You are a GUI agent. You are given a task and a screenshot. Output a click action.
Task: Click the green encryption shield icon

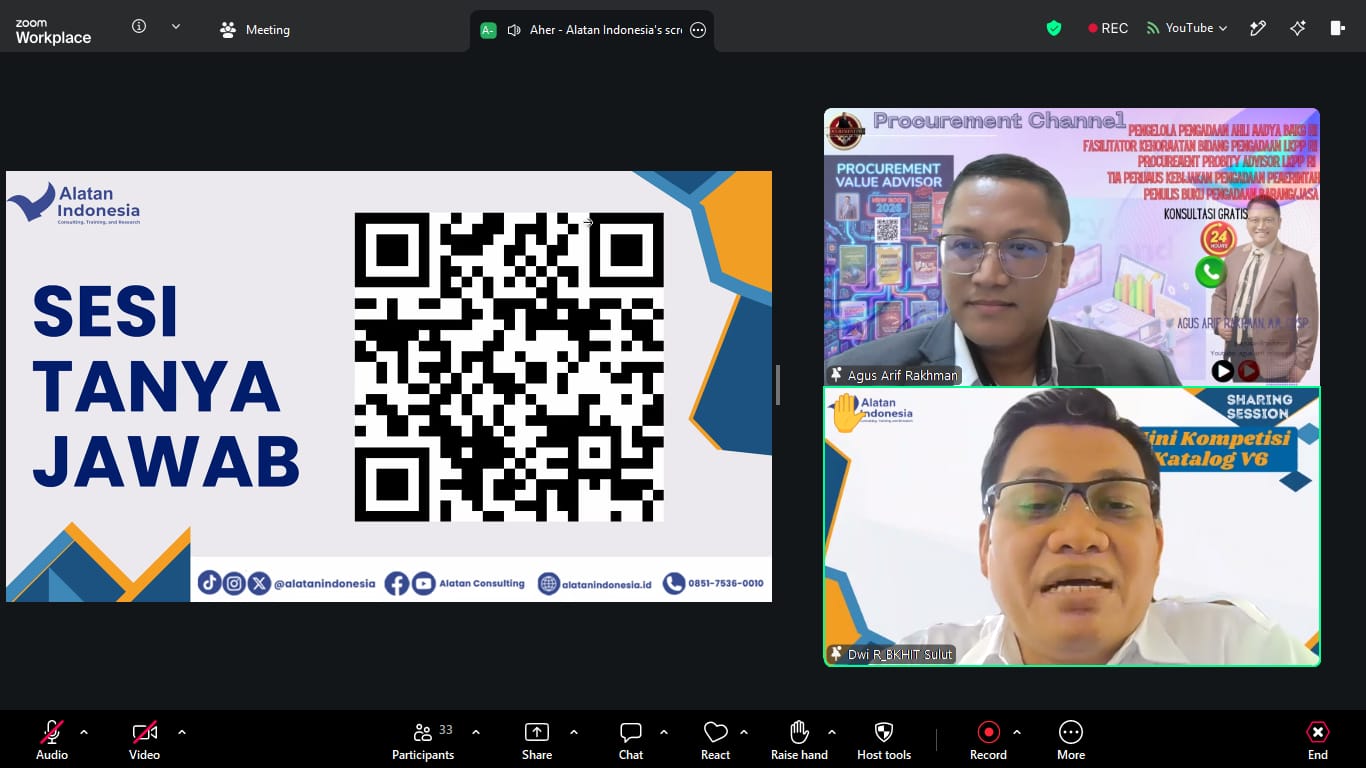pyautogui.click(x=1054, y=28)
